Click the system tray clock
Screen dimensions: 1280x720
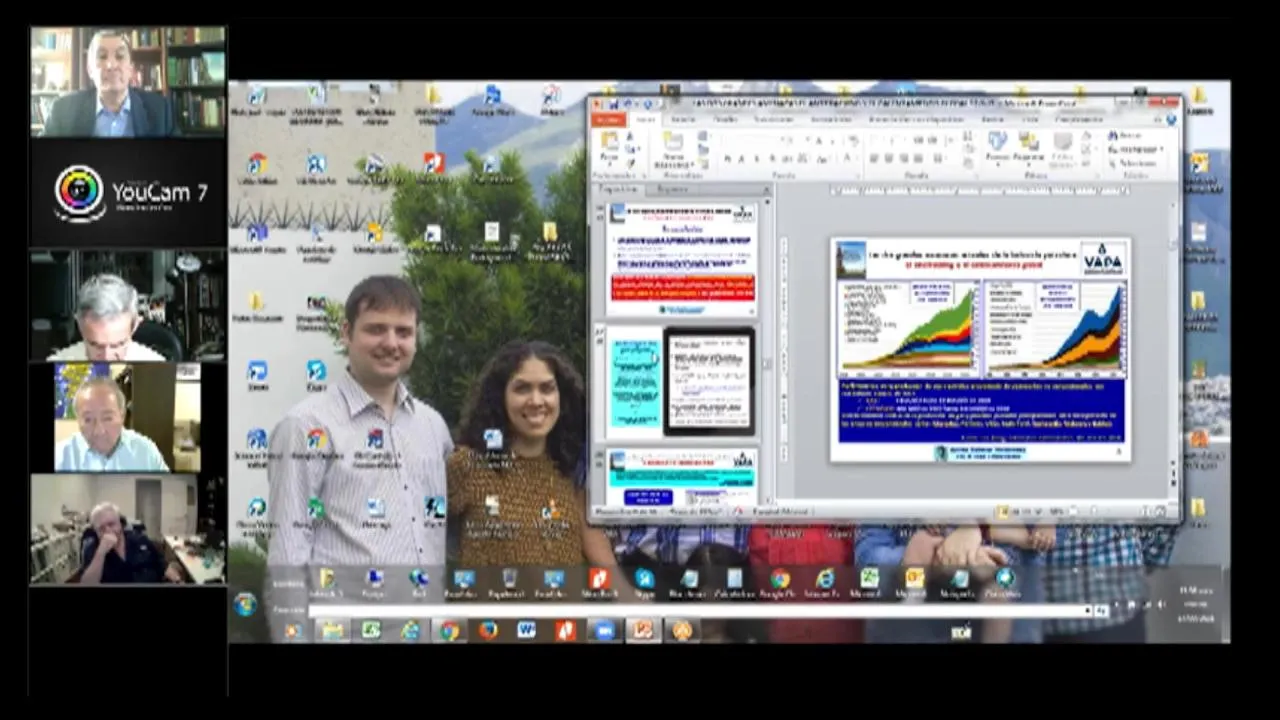click(1194, 605)
